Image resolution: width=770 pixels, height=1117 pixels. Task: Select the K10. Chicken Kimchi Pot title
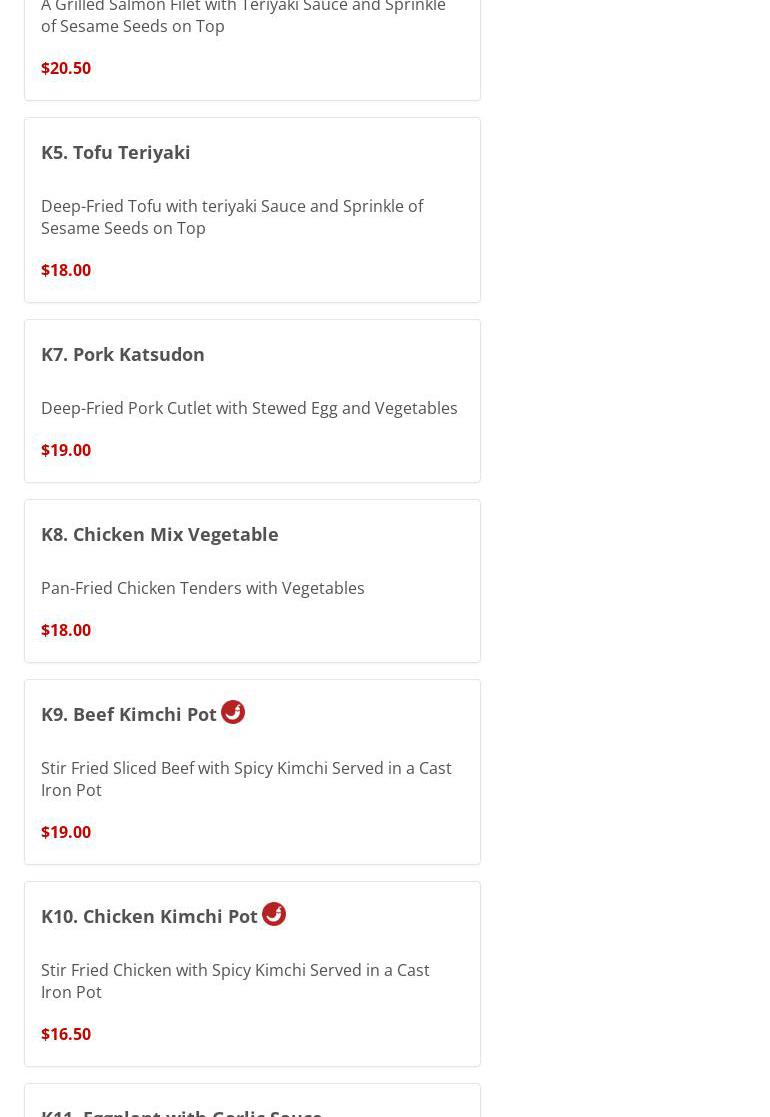[149, 916]
